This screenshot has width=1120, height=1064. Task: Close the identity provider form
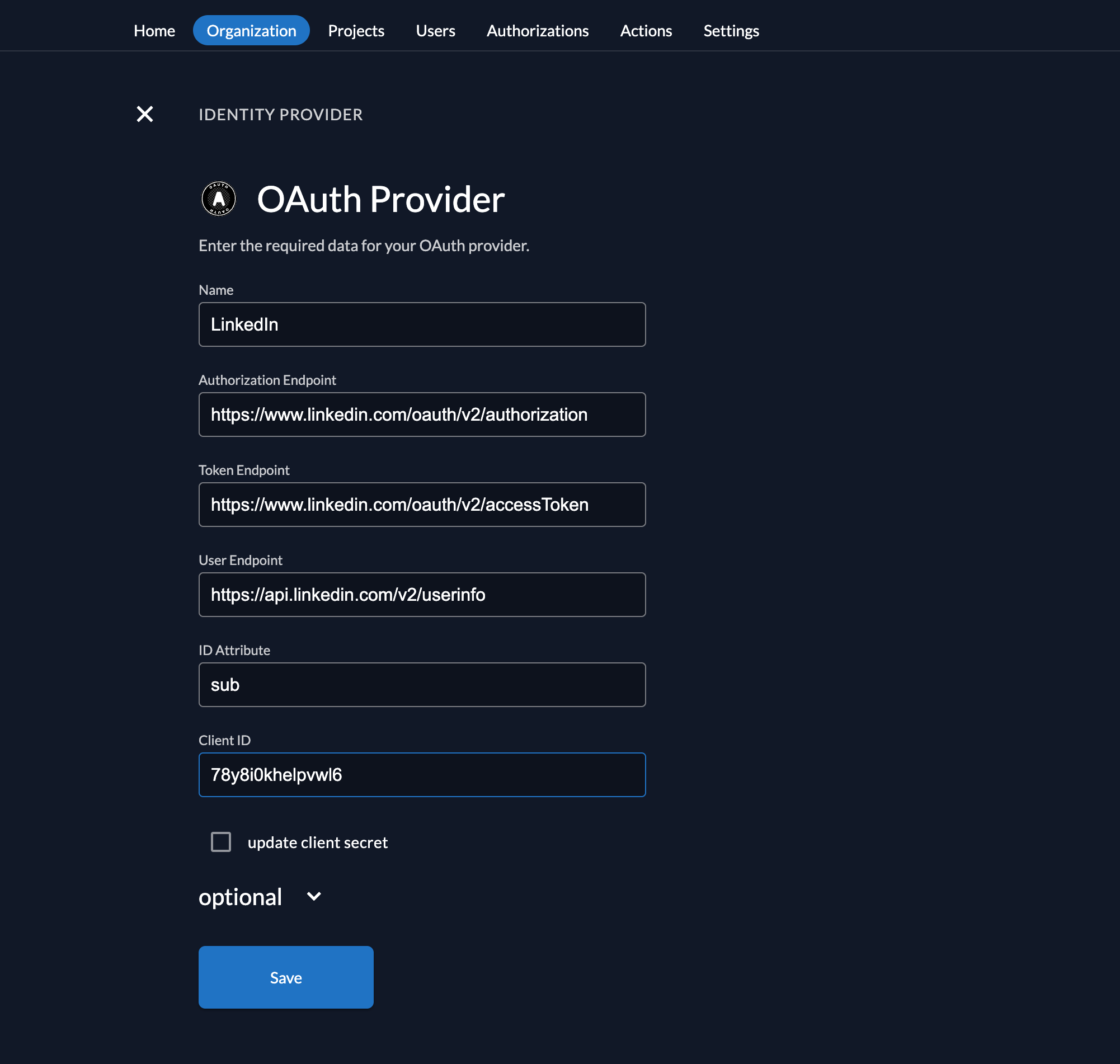point(144,114)
